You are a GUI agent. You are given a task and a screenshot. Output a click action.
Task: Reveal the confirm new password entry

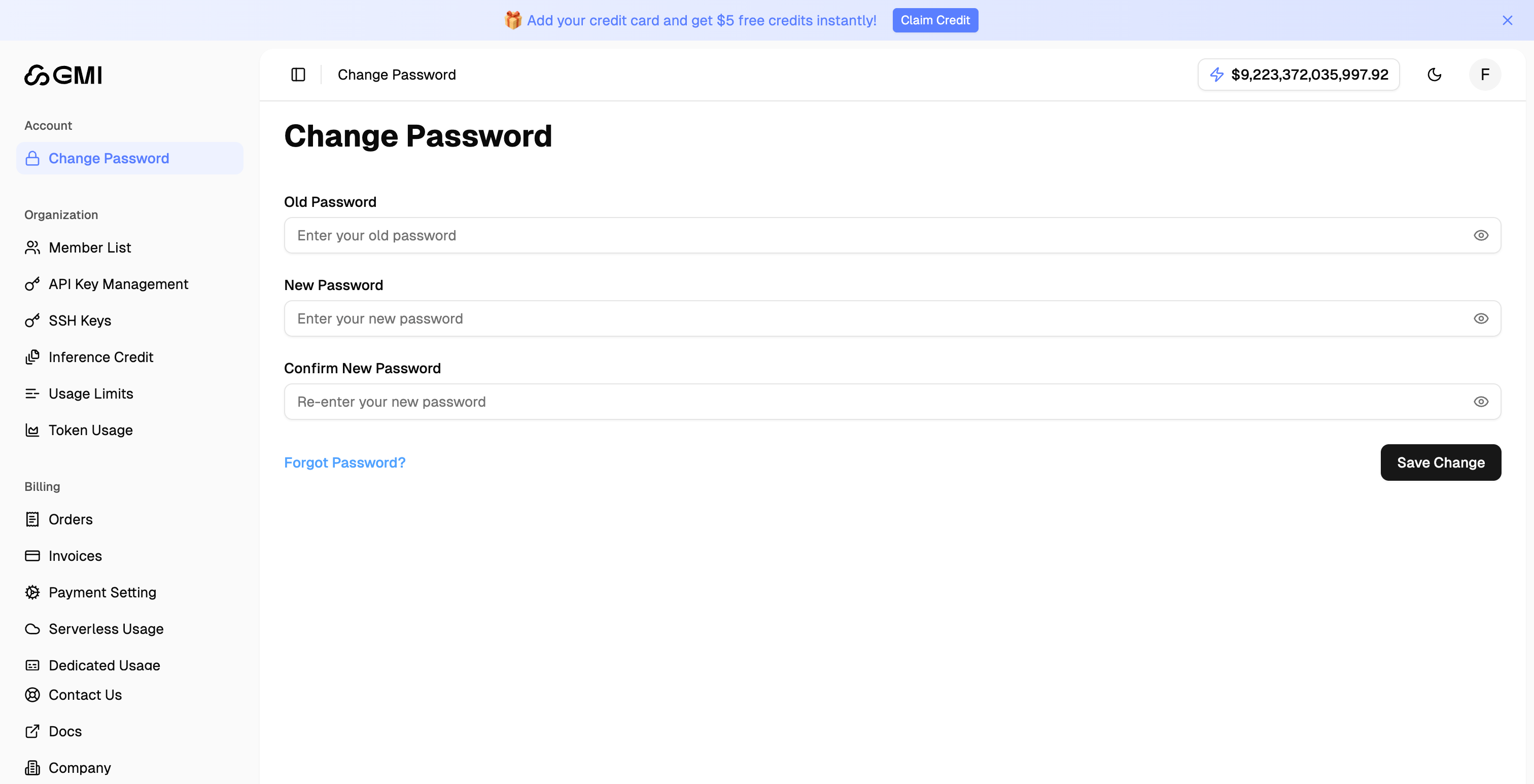coord(1482,402)
